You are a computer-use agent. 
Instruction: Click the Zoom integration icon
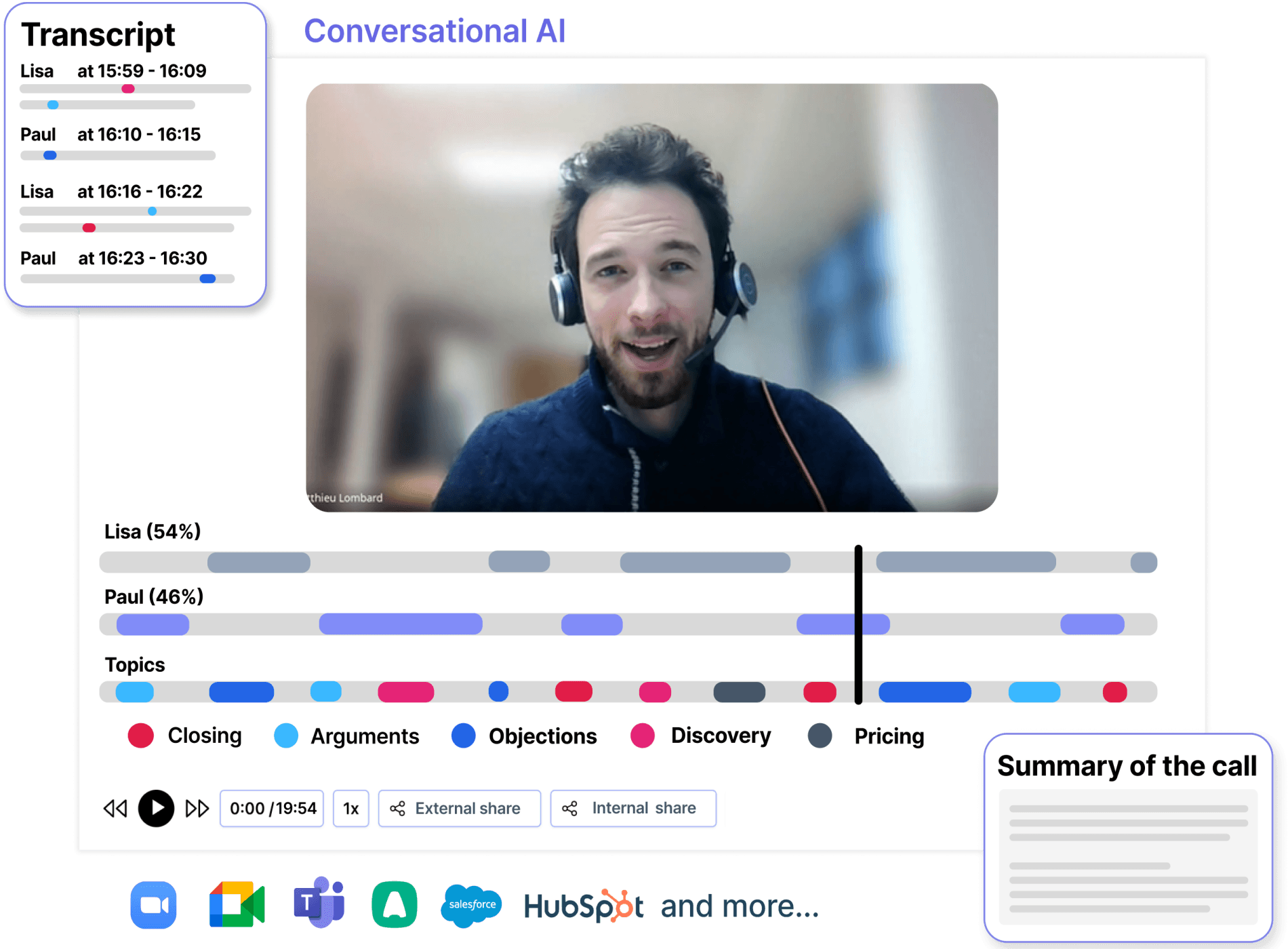pos(154,905)
